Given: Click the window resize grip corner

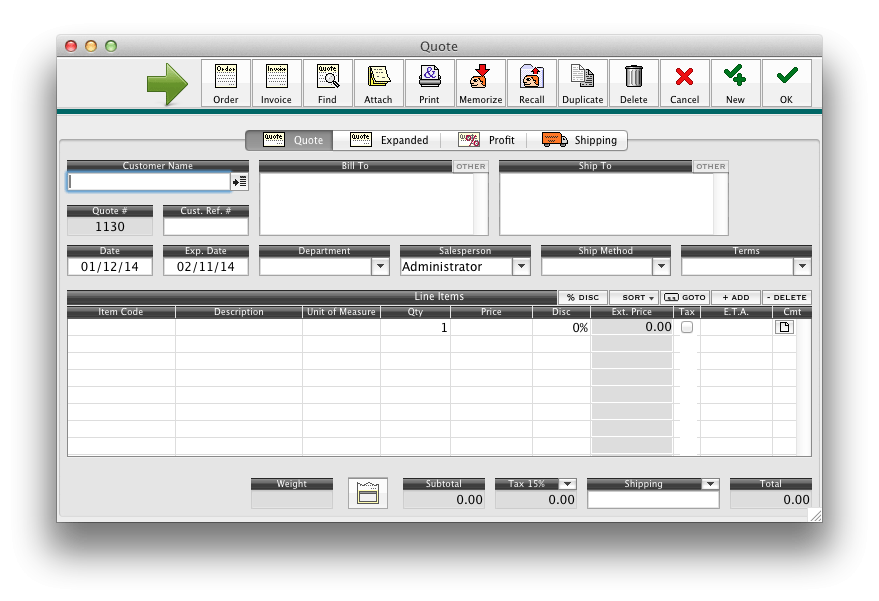Looking at the screenshot, I should [816, 516].
